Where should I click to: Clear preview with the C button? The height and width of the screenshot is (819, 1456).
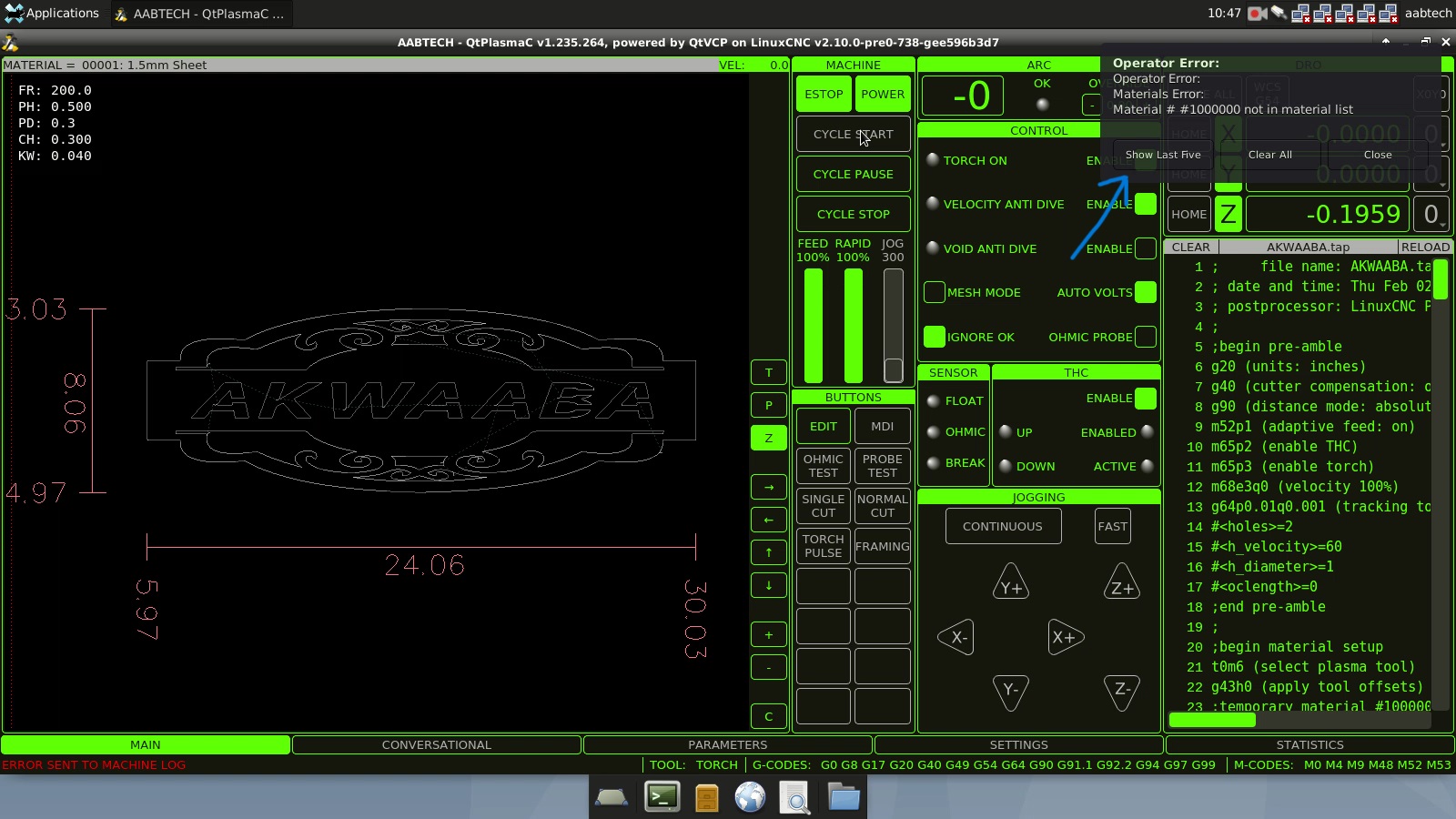[x=768, y=716]
